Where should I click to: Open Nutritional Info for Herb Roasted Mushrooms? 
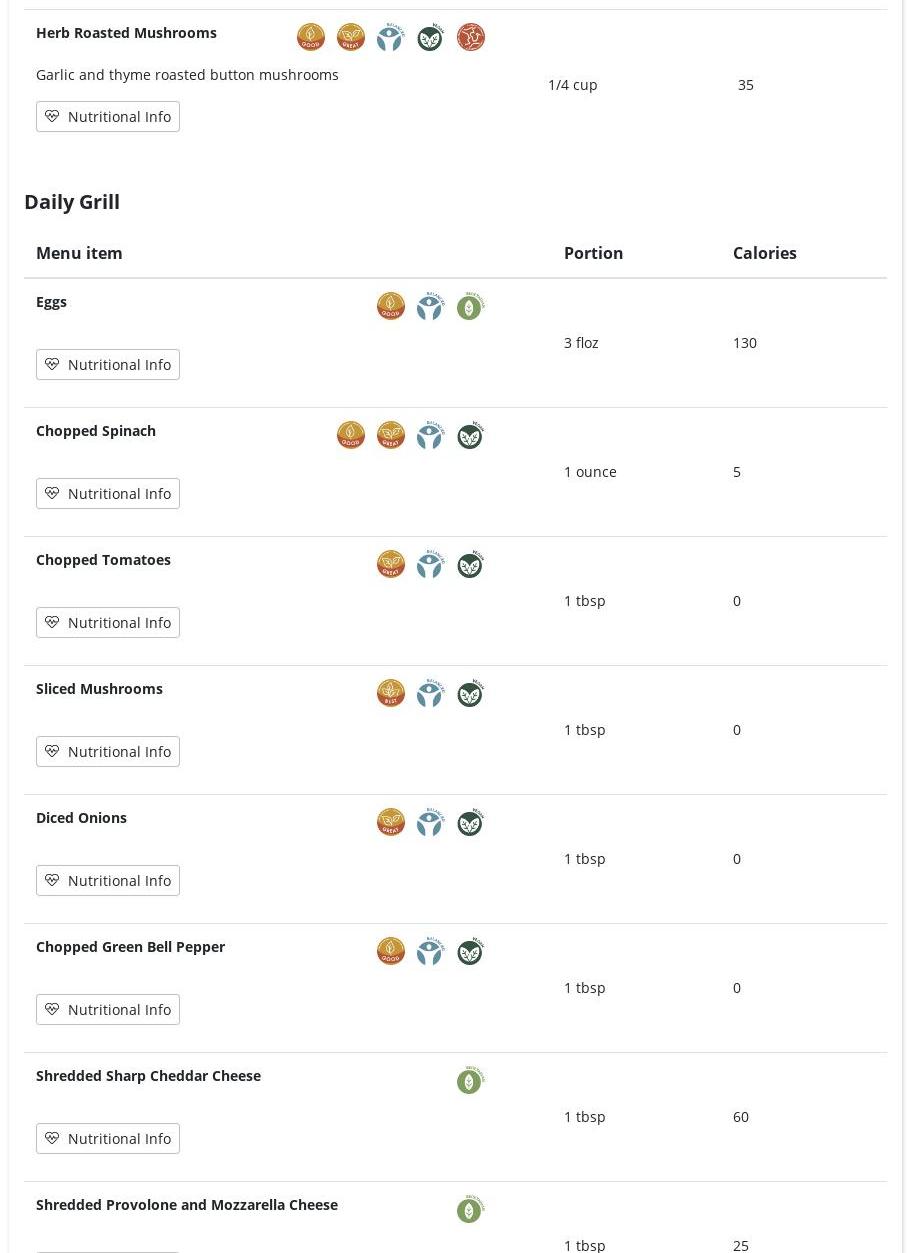108,117
